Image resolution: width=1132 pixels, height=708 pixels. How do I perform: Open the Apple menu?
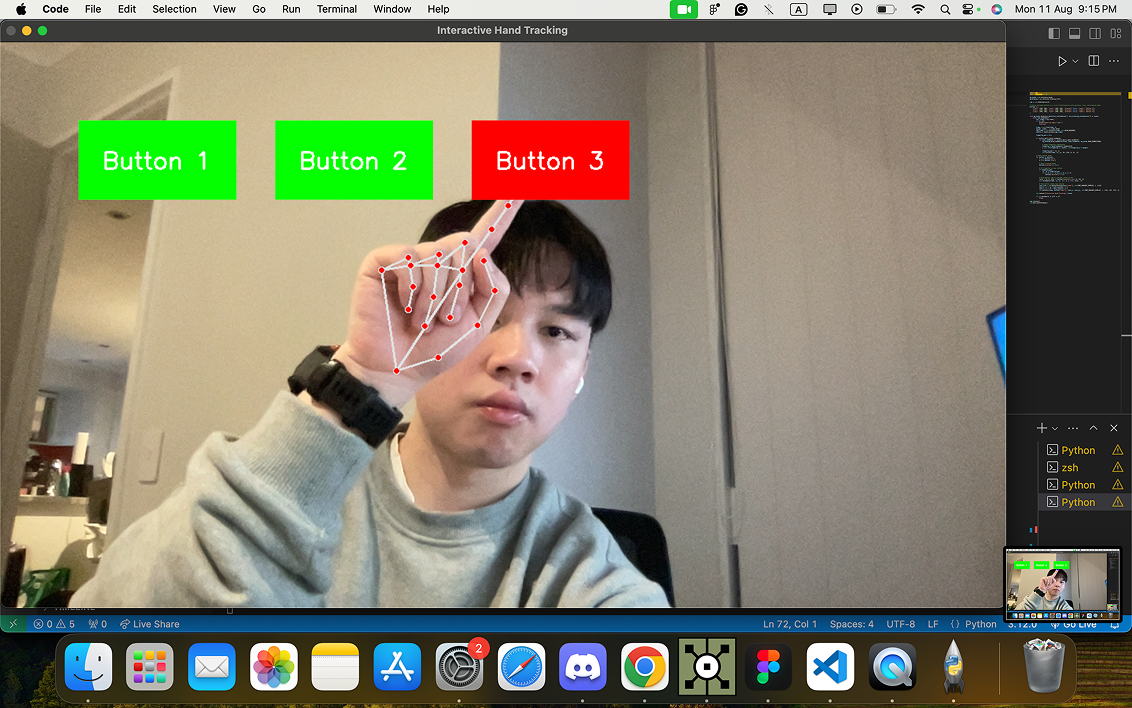(x=21, y=9)
